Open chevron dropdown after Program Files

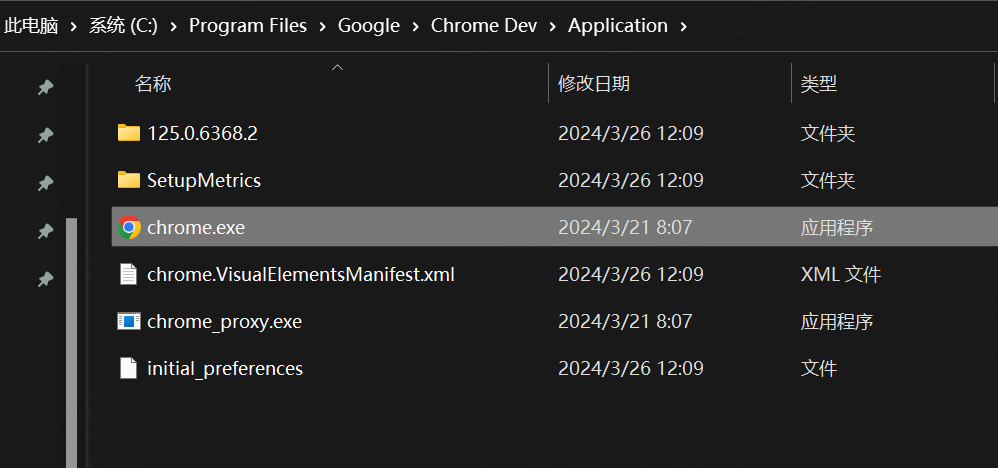tap(323, 26)
